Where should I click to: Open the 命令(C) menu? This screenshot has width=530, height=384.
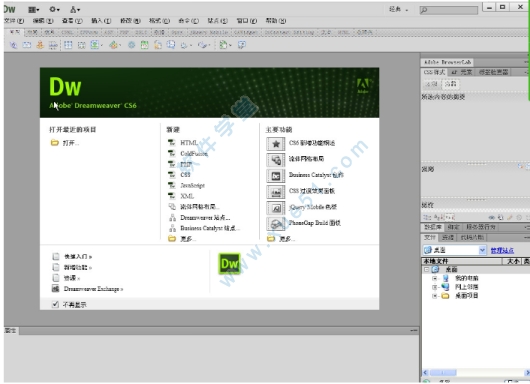pos(188,21)
